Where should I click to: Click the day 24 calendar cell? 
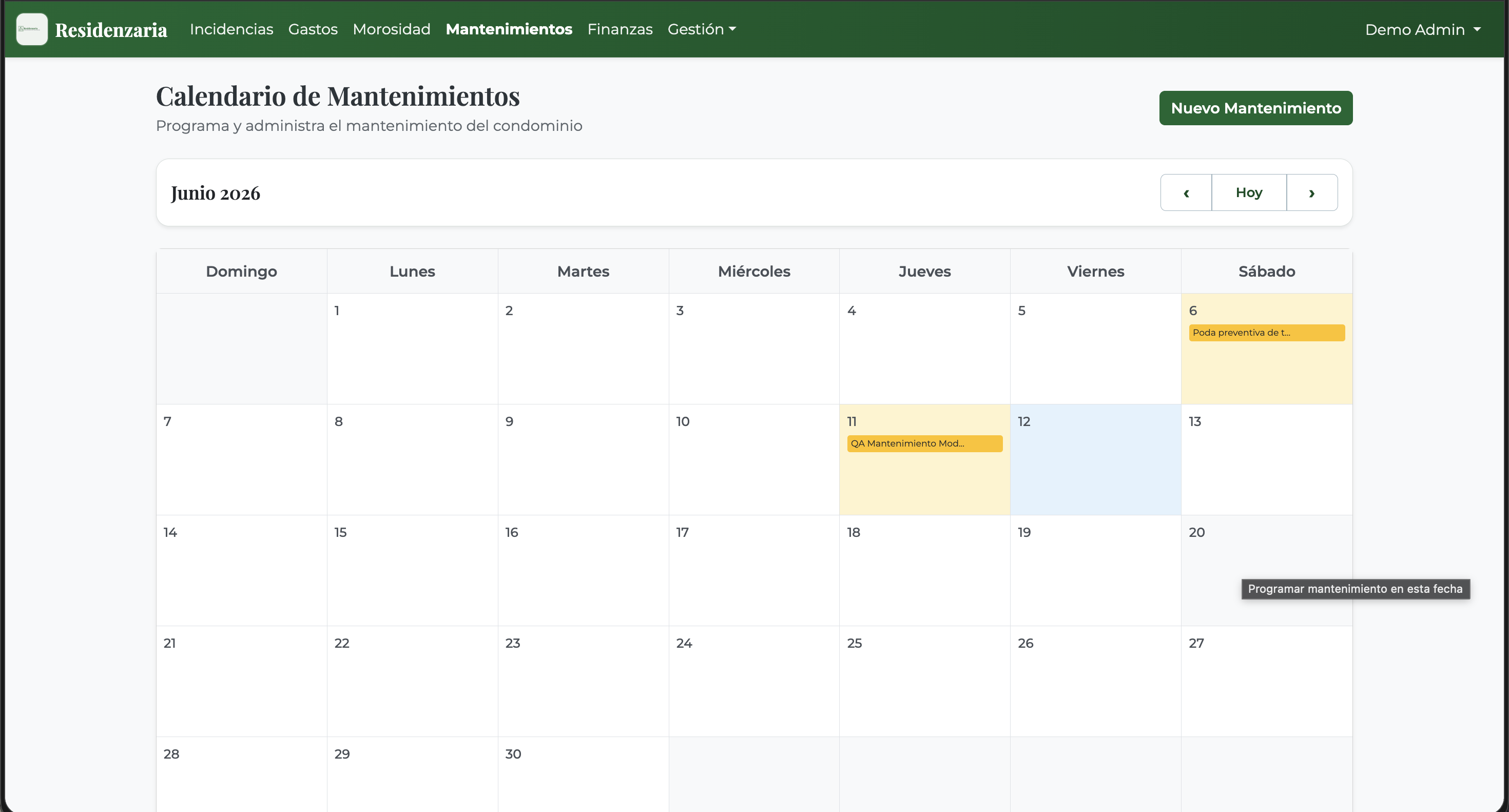(754, 681)
